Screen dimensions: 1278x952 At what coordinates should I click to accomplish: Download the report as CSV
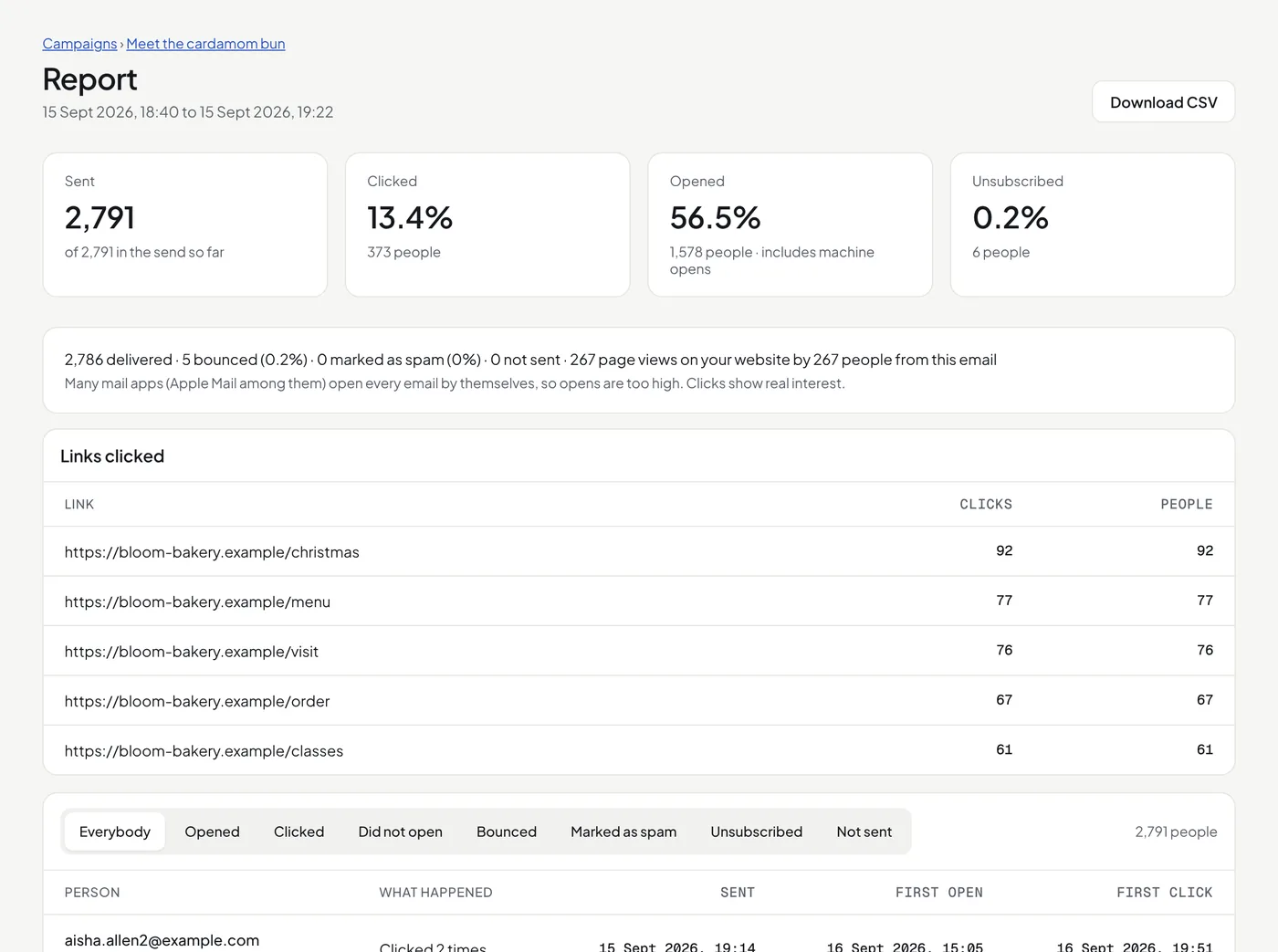tap(1163, 102)
